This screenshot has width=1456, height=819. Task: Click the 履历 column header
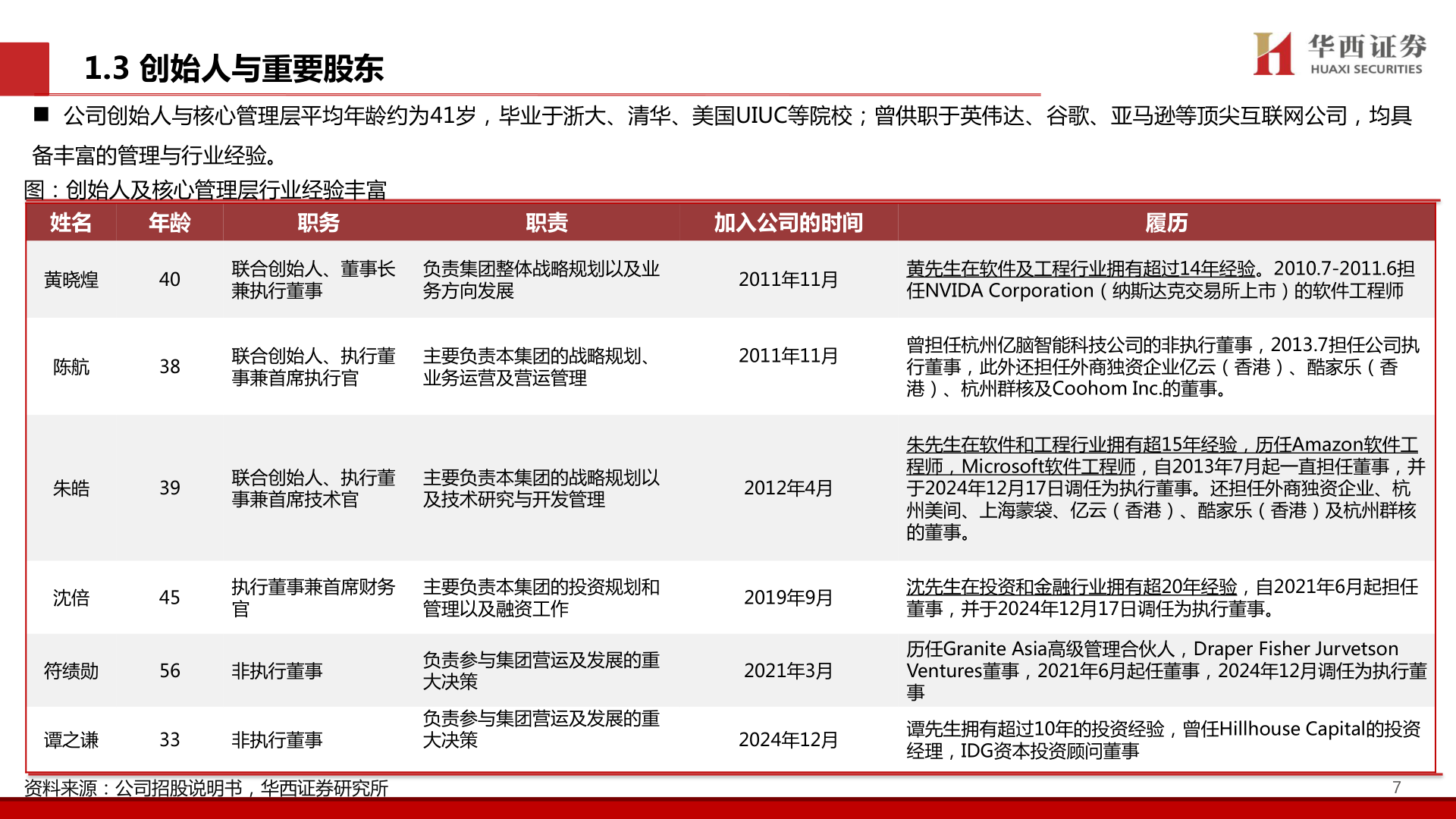[1166, 222]
